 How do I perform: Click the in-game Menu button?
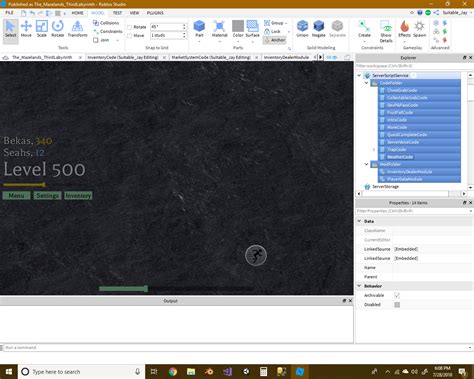tap(16, 195)
